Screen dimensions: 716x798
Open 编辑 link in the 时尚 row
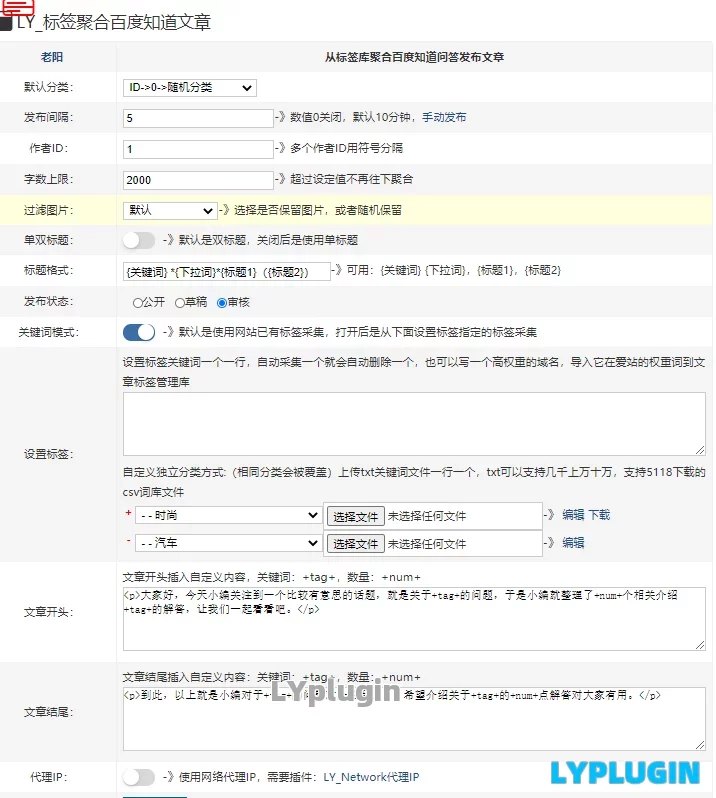[573, 515]
